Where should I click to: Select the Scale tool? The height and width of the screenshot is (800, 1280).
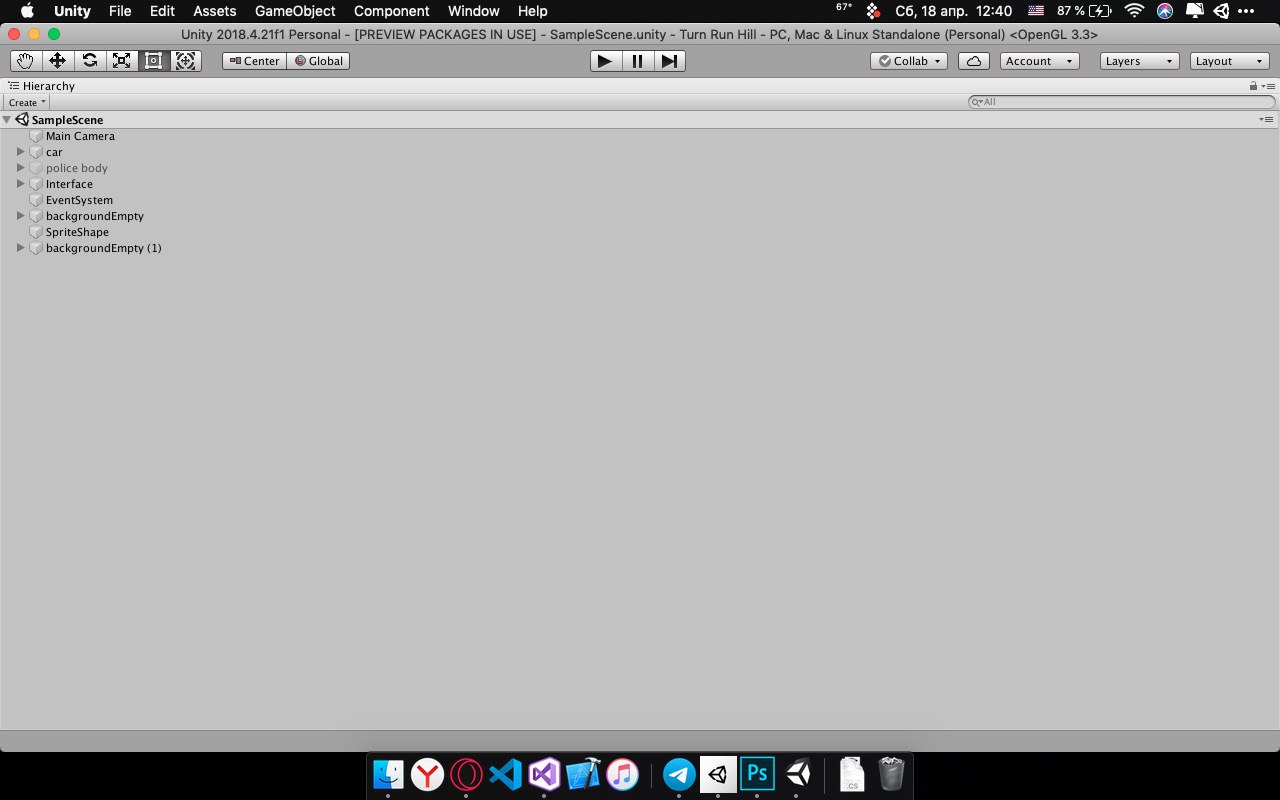coord(121,61)
